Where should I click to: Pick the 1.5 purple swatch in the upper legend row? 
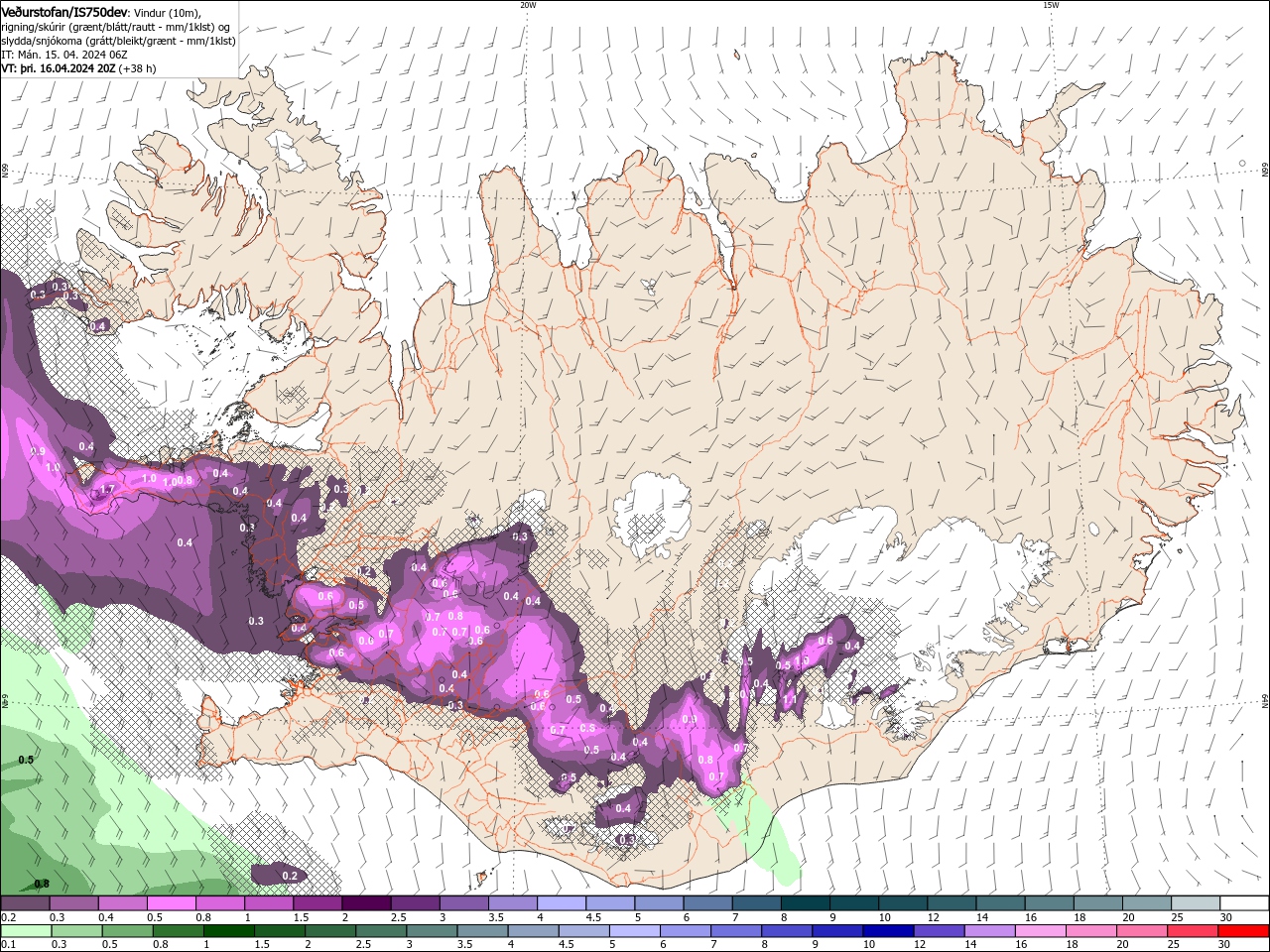[317, 903]
